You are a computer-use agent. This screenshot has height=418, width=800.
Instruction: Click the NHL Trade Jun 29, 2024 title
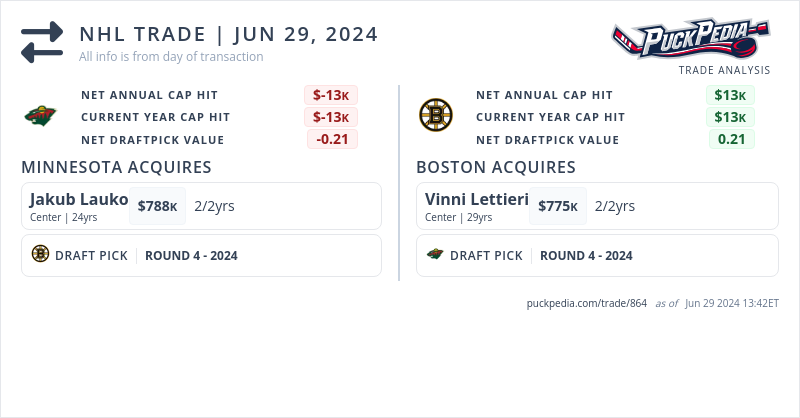point(229,34)
